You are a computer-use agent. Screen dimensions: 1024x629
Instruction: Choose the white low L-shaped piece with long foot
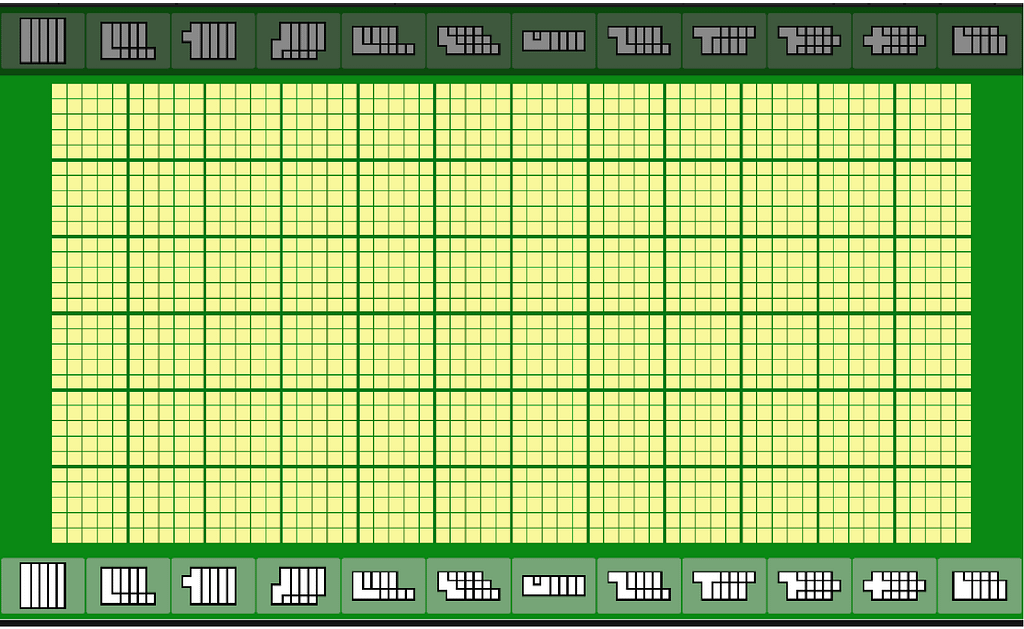coord(383,585)
